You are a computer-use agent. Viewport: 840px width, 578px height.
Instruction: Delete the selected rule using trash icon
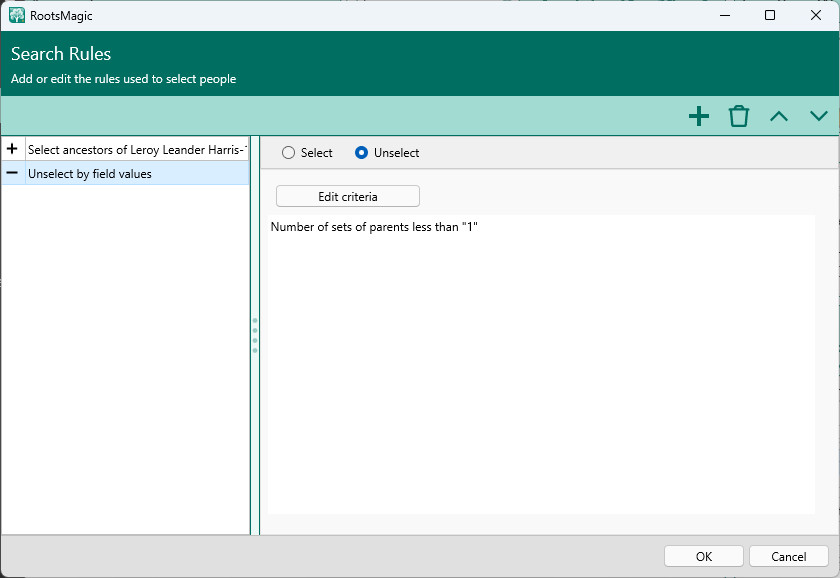click(x=739, y=116)
